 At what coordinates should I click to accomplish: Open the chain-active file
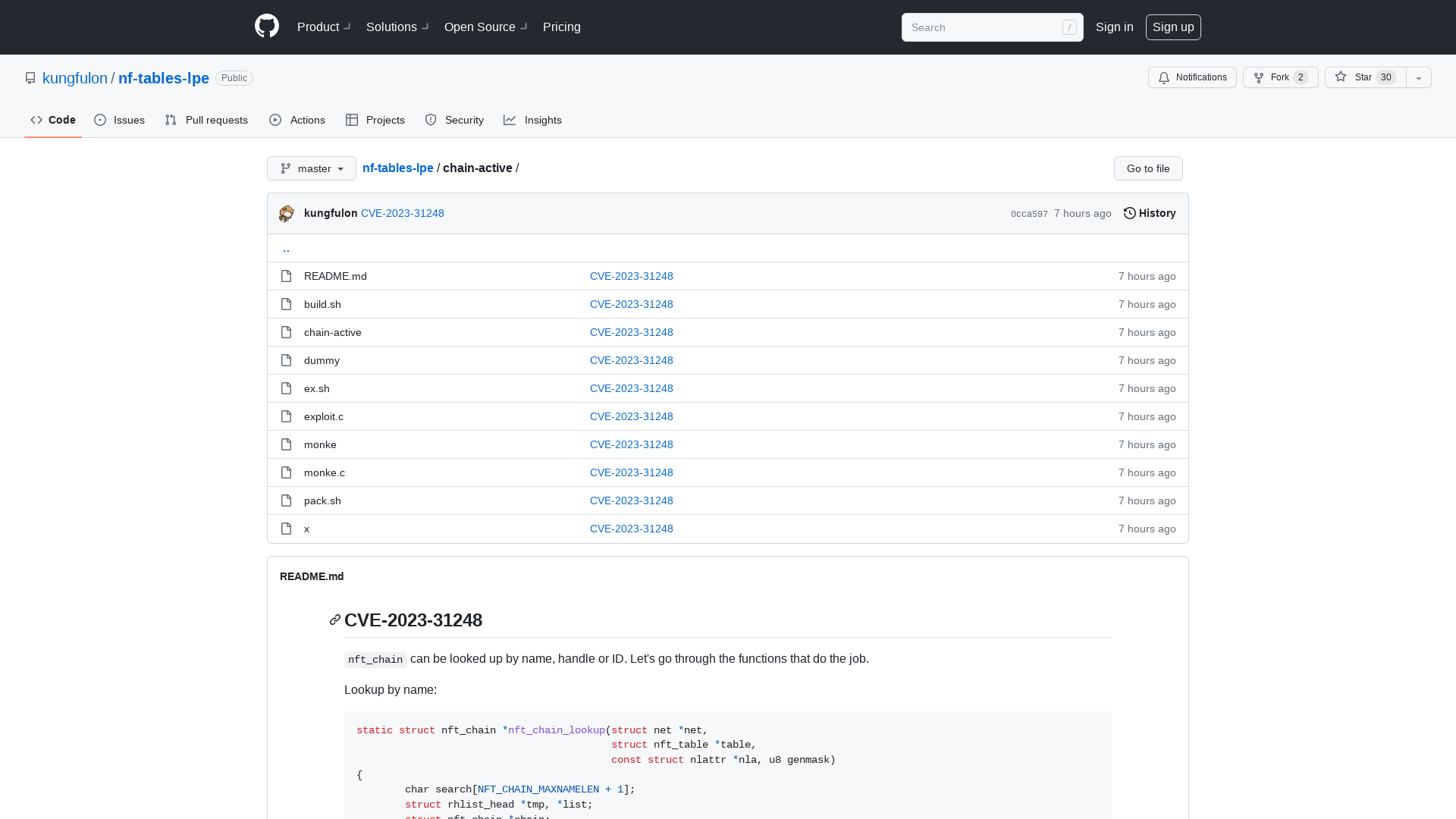click(333, 332)
